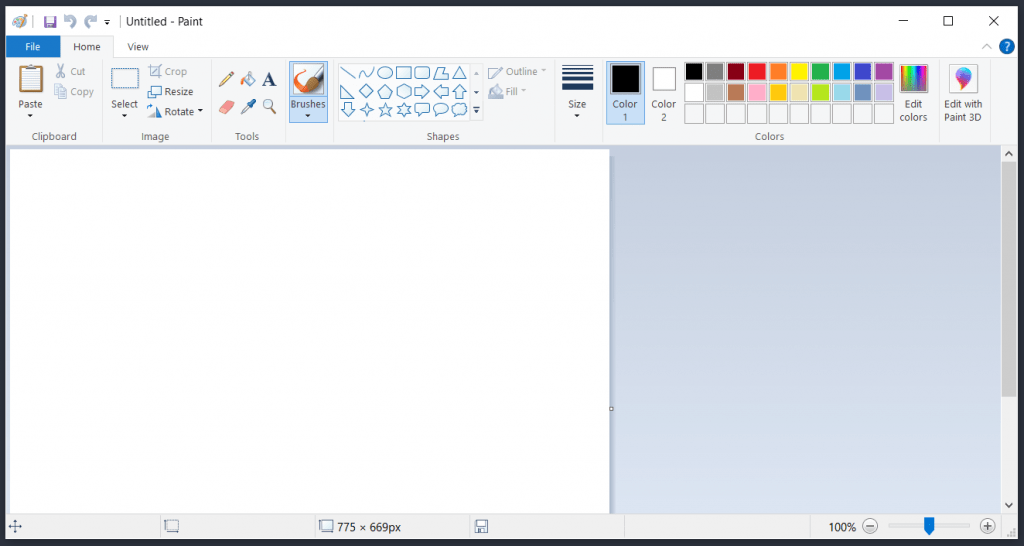The height and width of the screenshot is (546, 1024).
Task: Select the Color picker eyedropper tool
Action: pyautogui.click(x=248, y=106)
